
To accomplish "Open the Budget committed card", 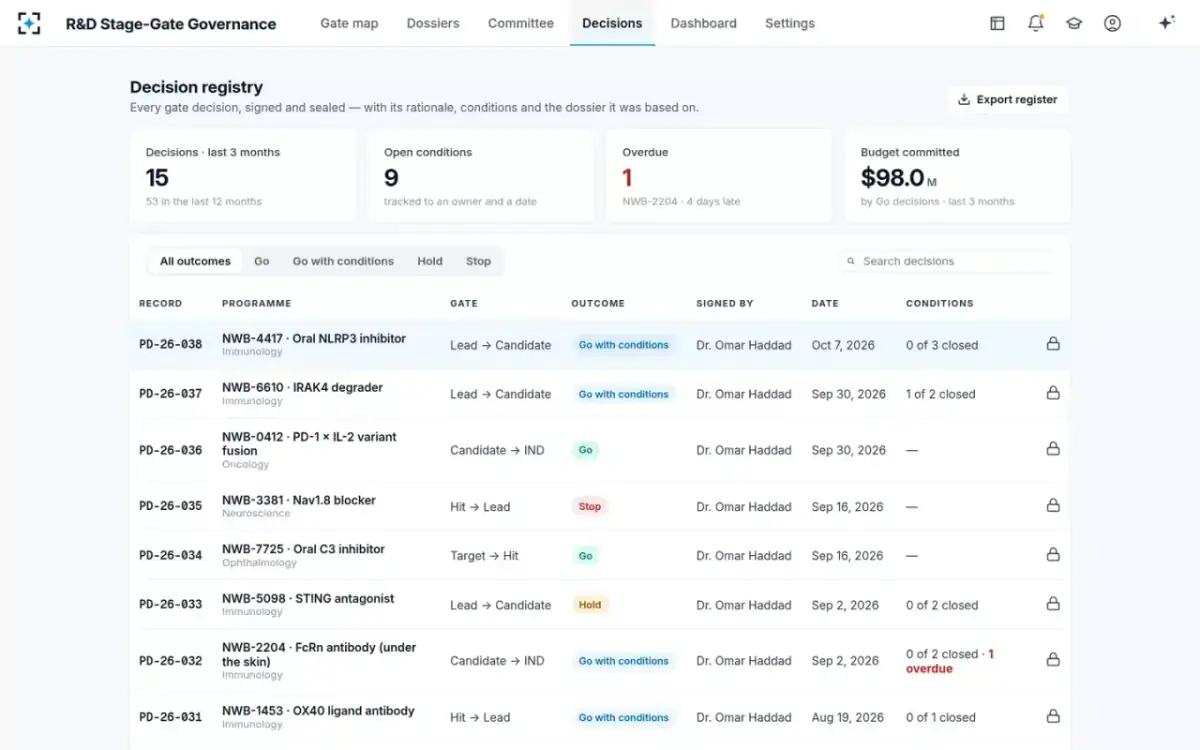I will [957, 176].
